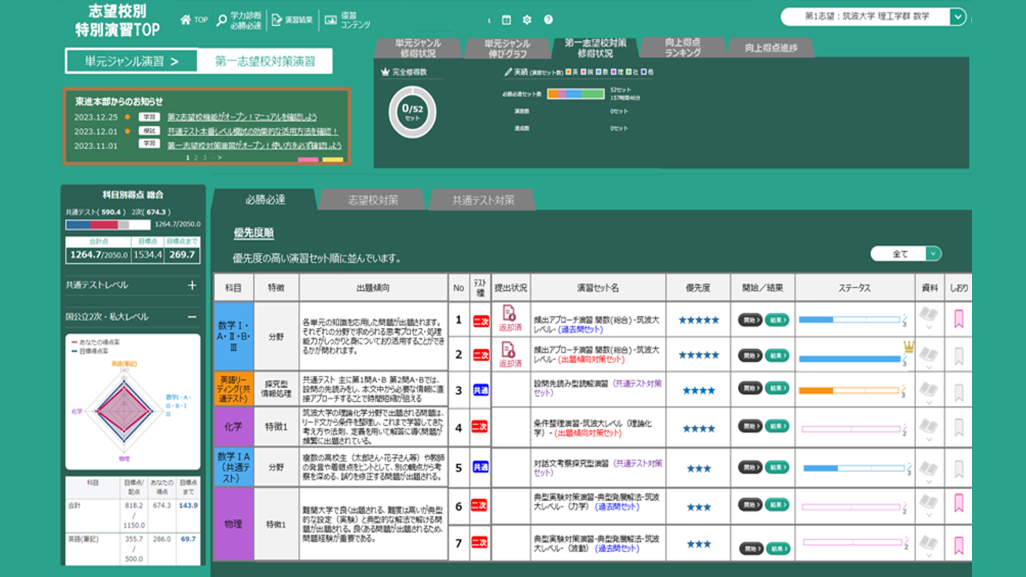Toggle the bookmark for row 1
1026x577 pixels.
(959, 319)
